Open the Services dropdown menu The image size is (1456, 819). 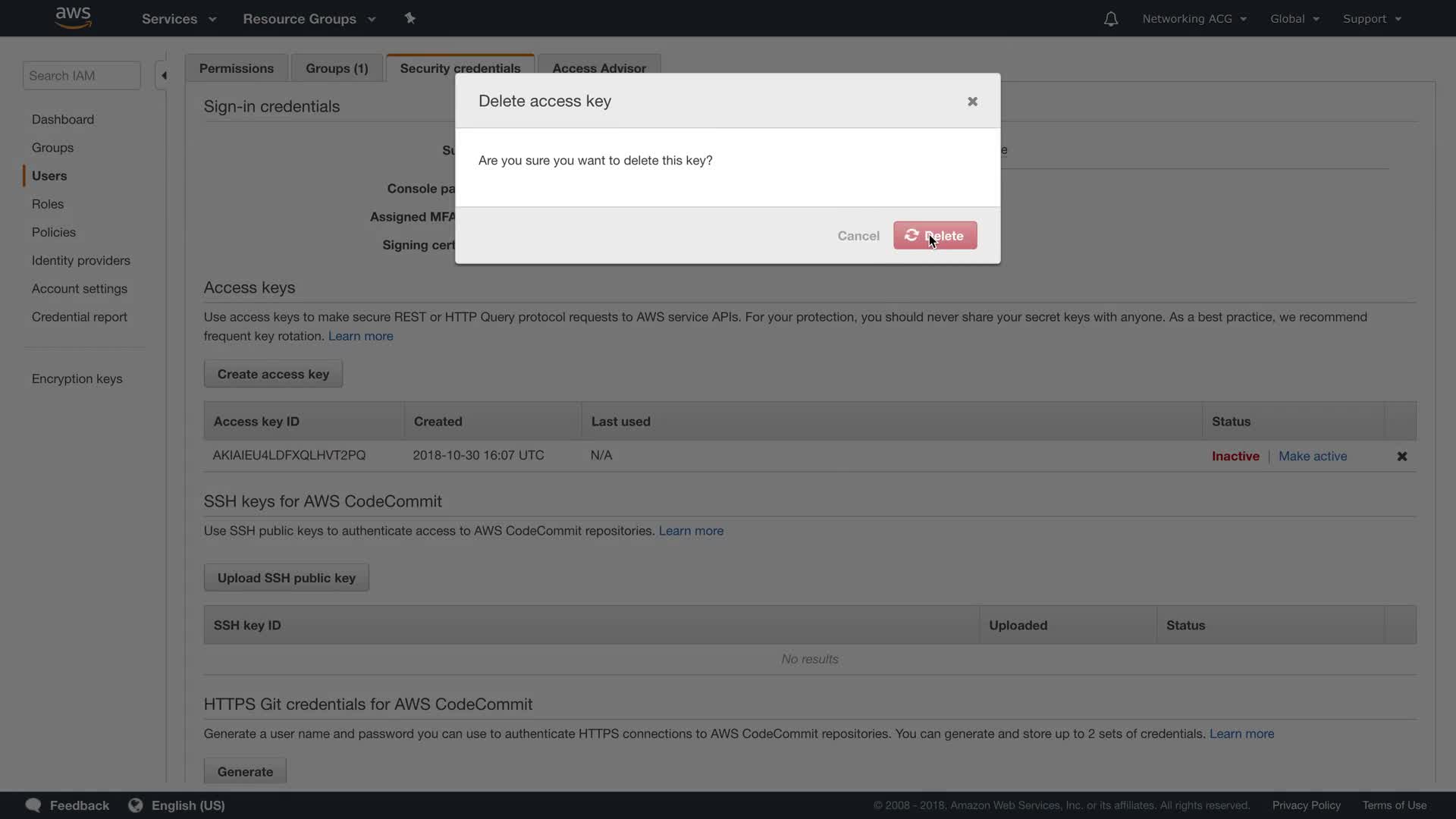[x=179, y=19]
